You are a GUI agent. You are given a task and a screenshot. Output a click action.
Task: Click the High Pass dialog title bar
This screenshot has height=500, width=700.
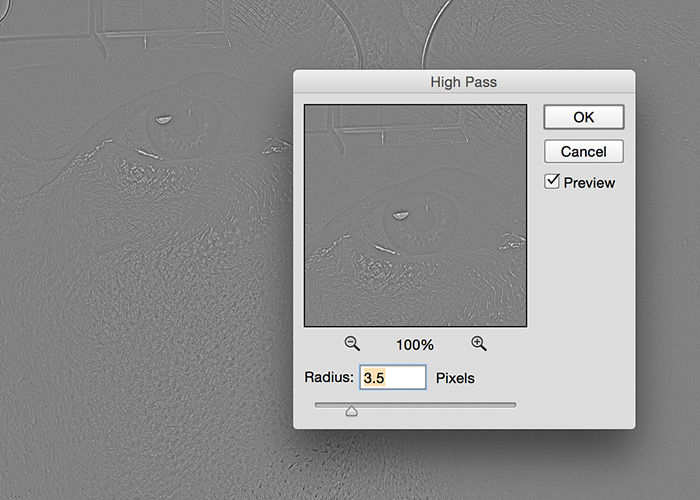463,82
